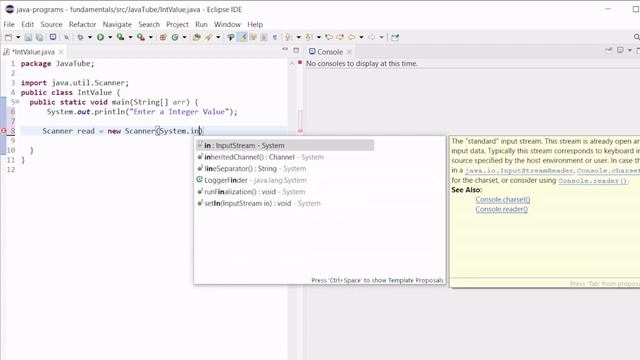Open the Coverage dropdown arrow
This screenshot has height=360, width=640.
point(130,37)
